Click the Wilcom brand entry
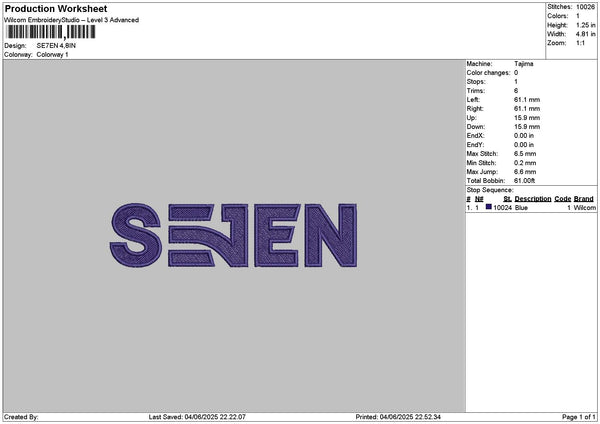Viewport: 600px width, 424px height. [x=585, y=208]
